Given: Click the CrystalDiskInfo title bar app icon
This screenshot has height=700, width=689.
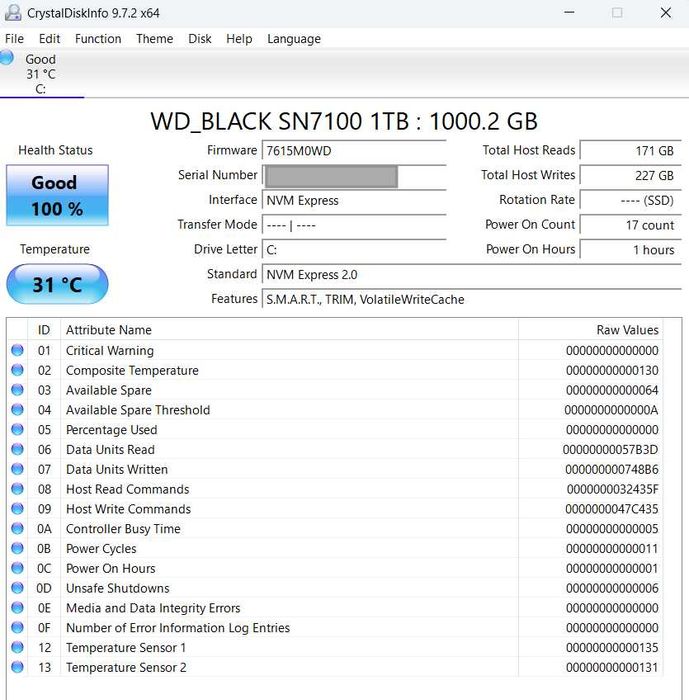Looking at the screenshot, I should pos(13,12).
